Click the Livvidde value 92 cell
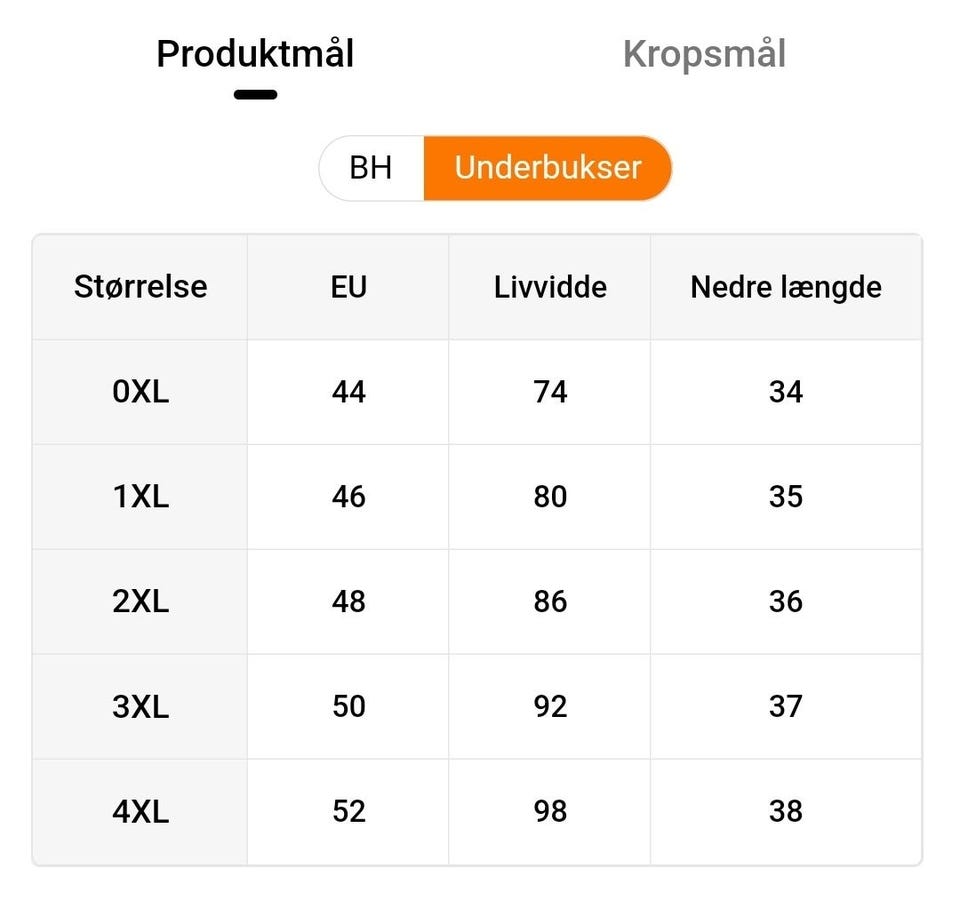960x900 pixels. 550,707
